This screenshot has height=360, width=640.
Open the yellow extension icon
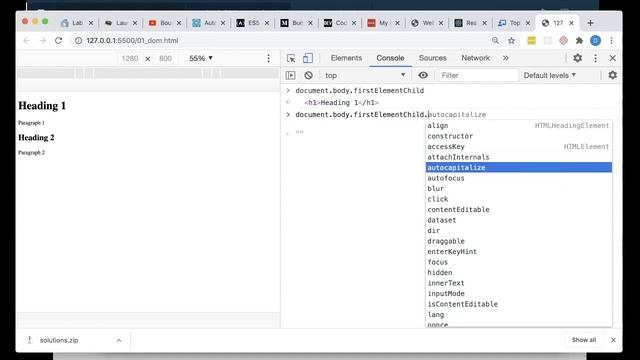[531, 40]
